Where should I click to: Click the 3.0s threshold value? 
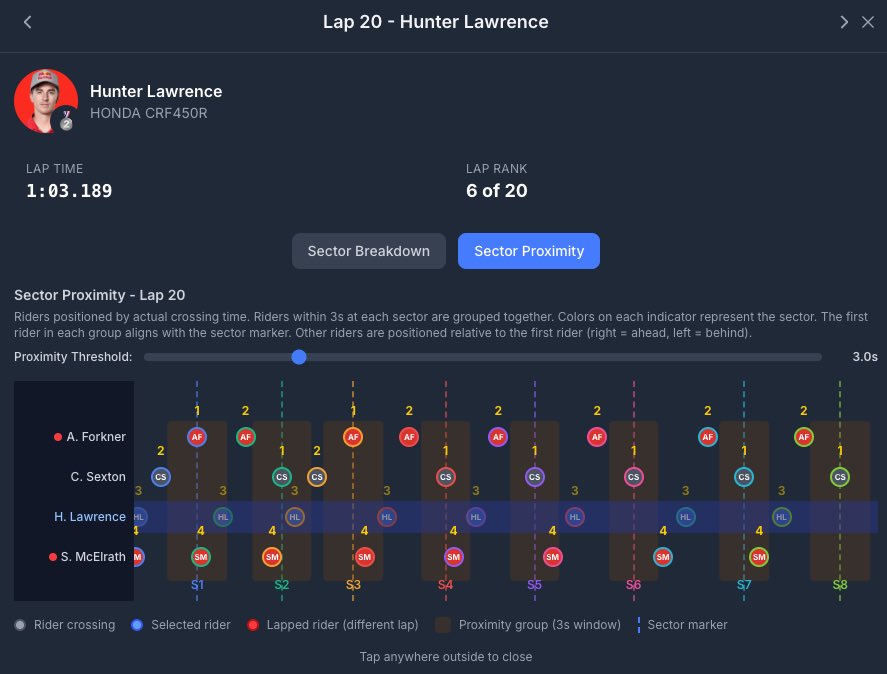coord(865,357)
